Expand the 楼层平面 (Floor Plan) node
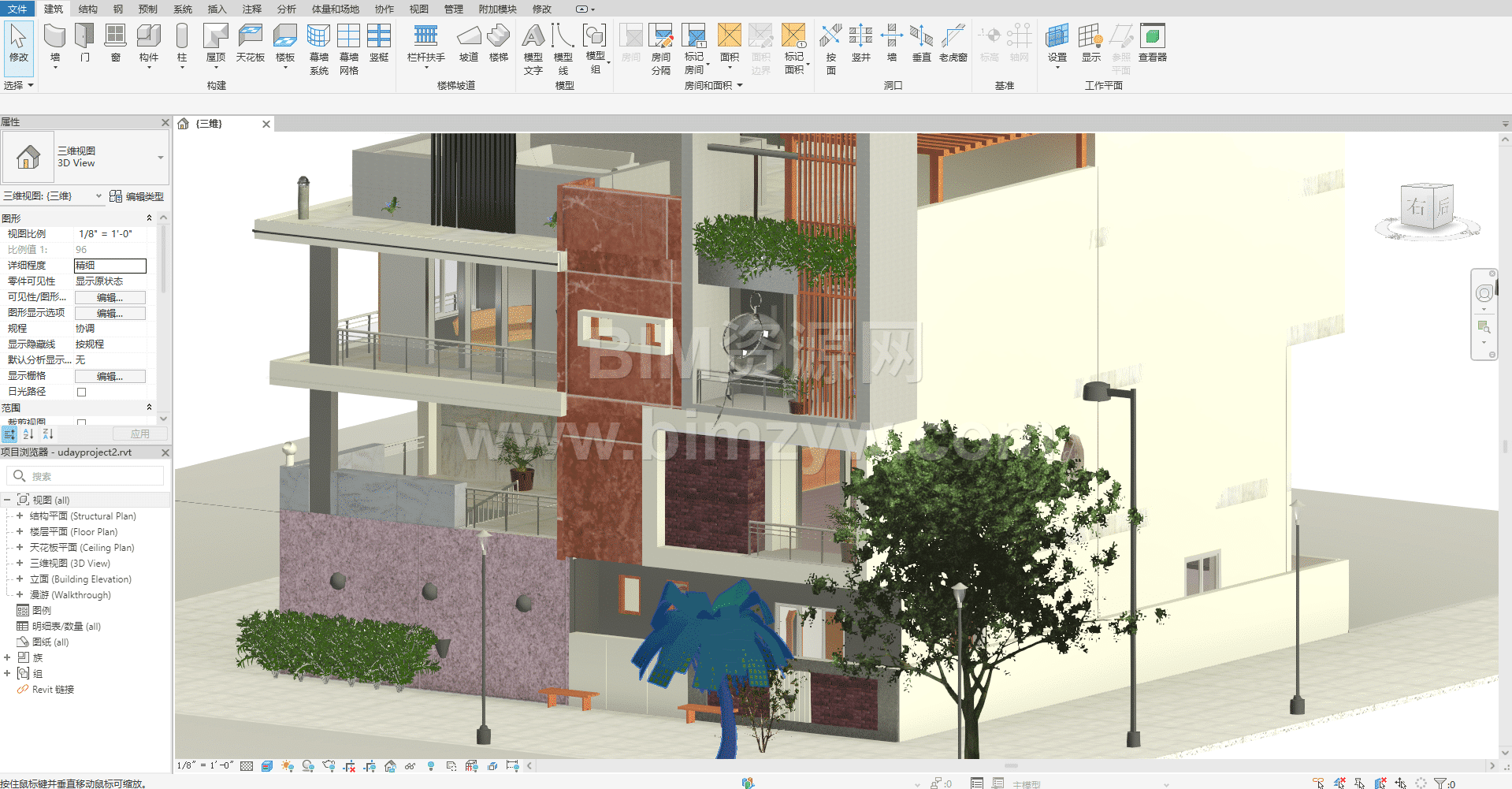The height and width of the screenshot is (789, 1512). [20, 532]
